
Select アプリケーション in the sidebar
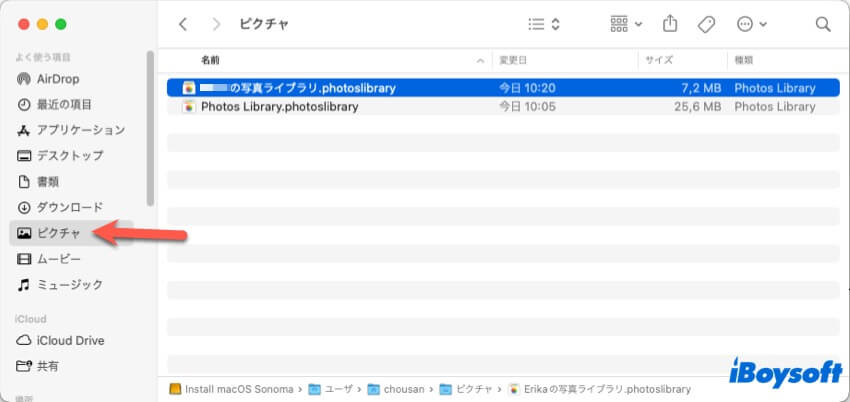80,130
